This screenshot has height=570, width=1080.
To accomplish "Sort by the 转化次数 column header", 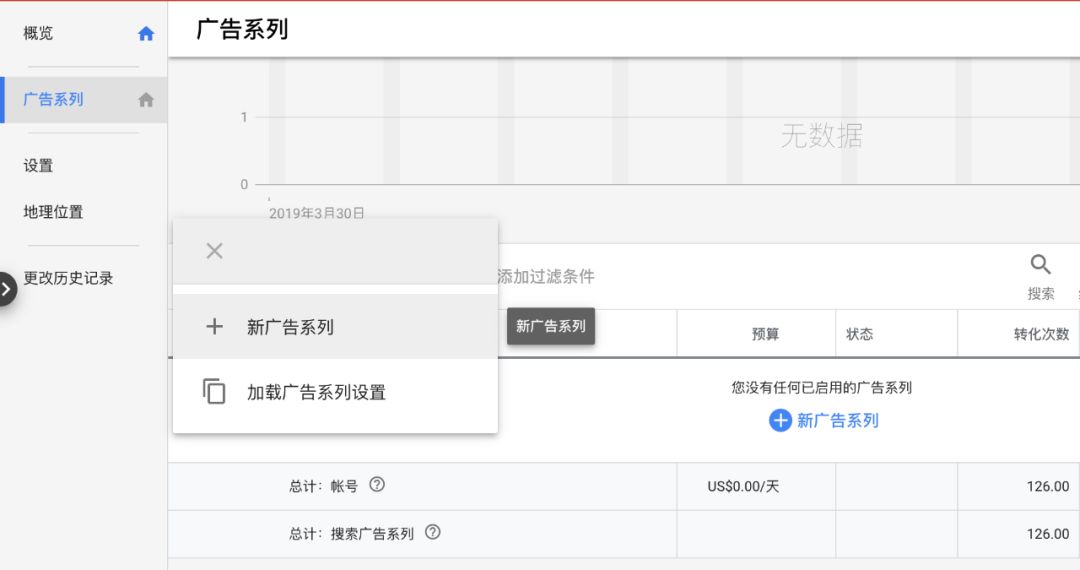I will 1041,334.
